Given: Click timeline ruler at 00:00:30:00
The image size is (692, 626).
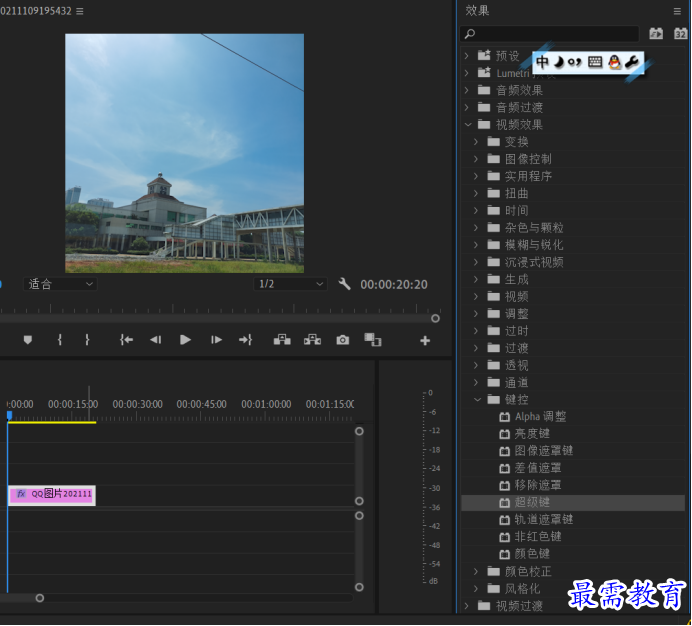Looking at the screenshot, I should point(137,404).
